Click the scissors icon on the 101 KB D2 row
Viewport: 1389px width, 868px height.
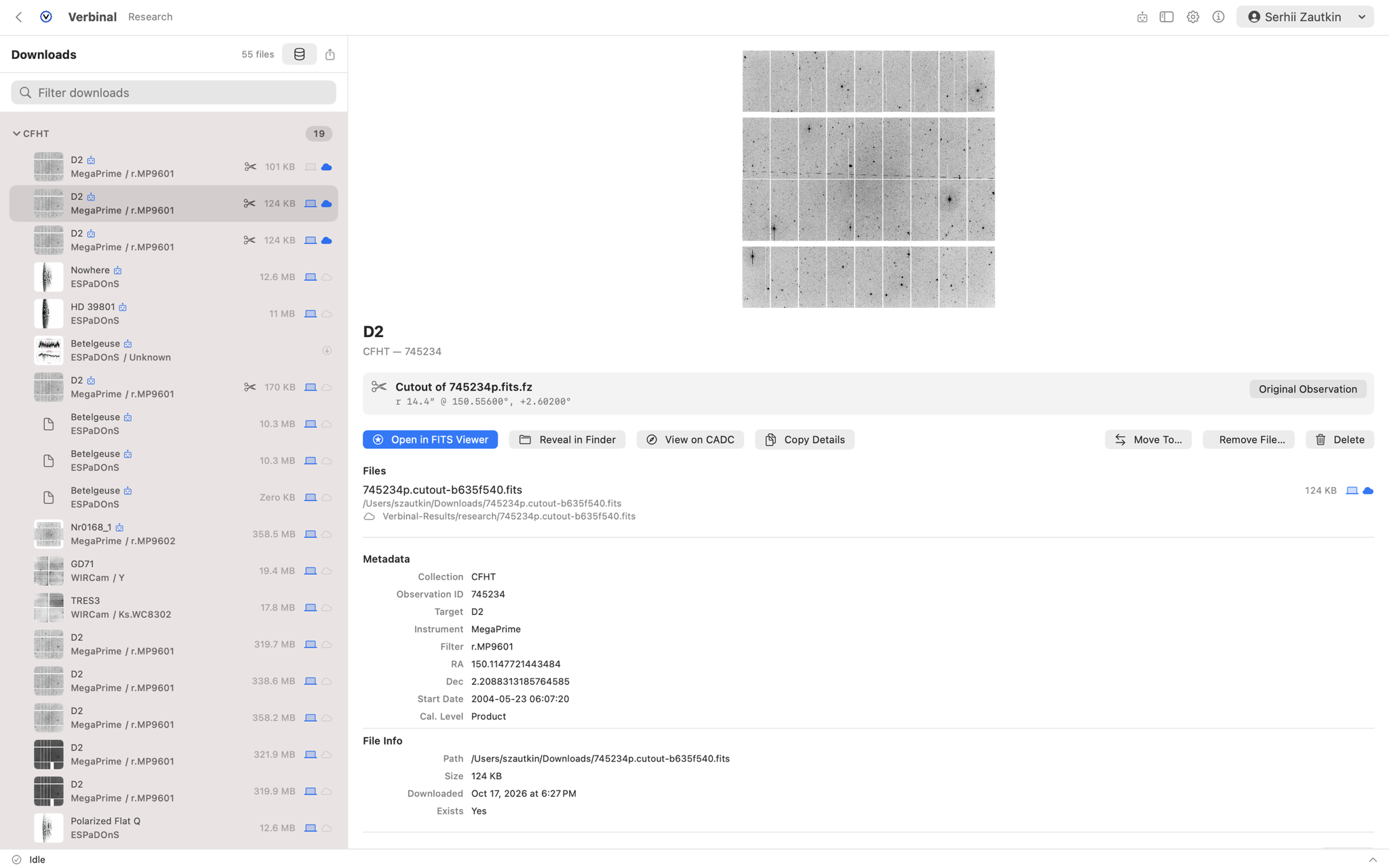point(250,167)
